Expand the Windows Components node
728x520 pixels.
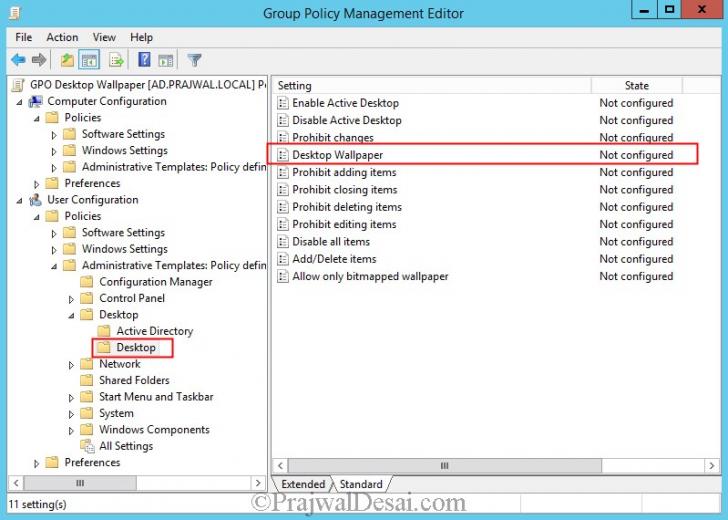[71, 431]
